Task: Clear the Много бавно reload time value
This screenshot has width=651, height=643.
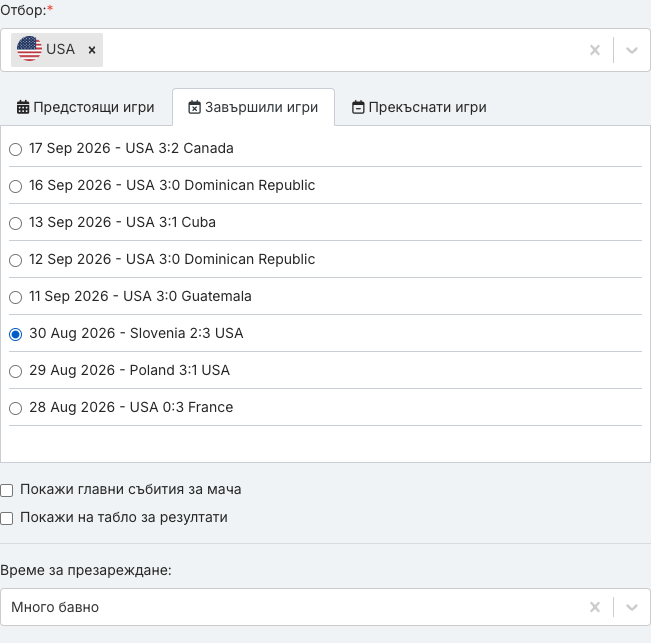Action: [x=595, y=607]
